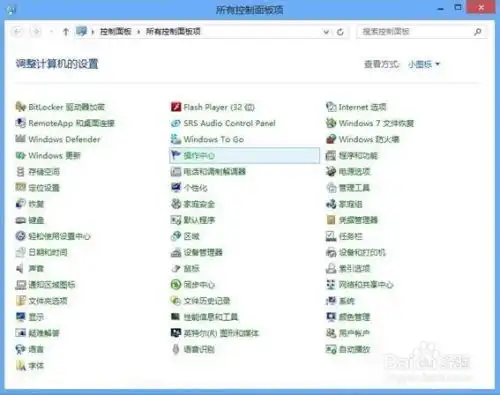Open the 疑难解答 link
This screenshot has height=395, width=500.
[x=44, y=333]
